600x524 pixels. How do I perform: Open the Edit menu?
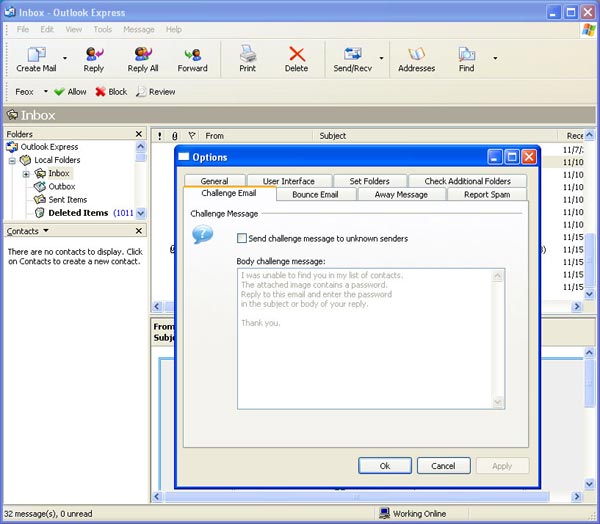pos(47,29)
